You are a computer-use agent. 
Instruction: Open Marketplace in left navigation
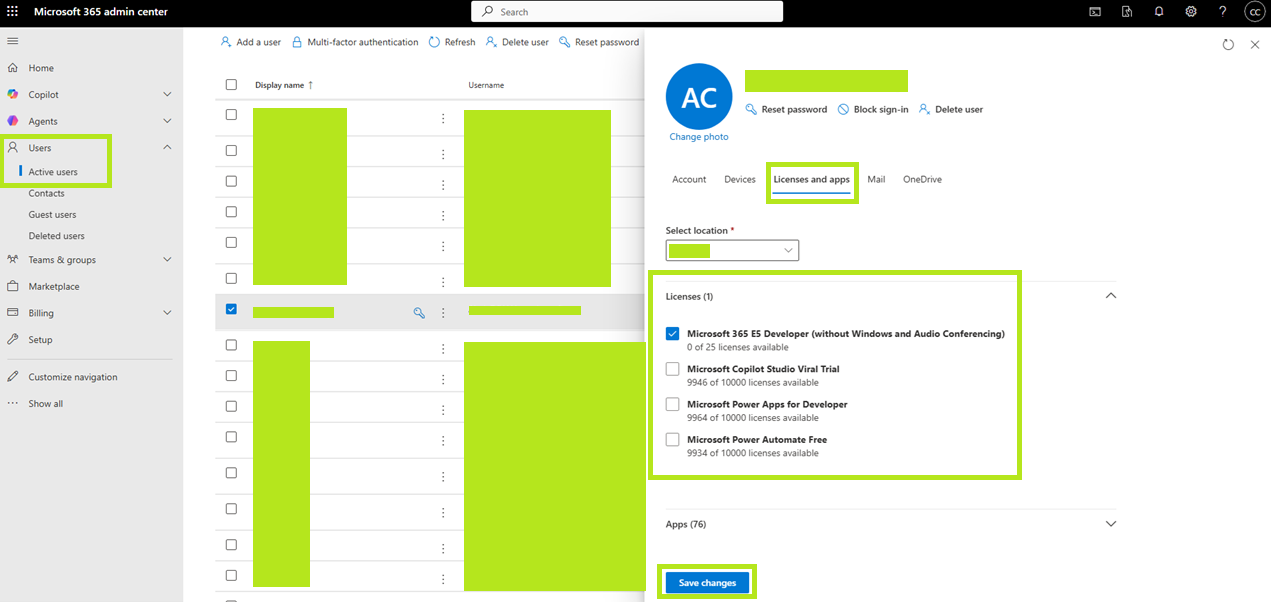[x=54, y=286]
